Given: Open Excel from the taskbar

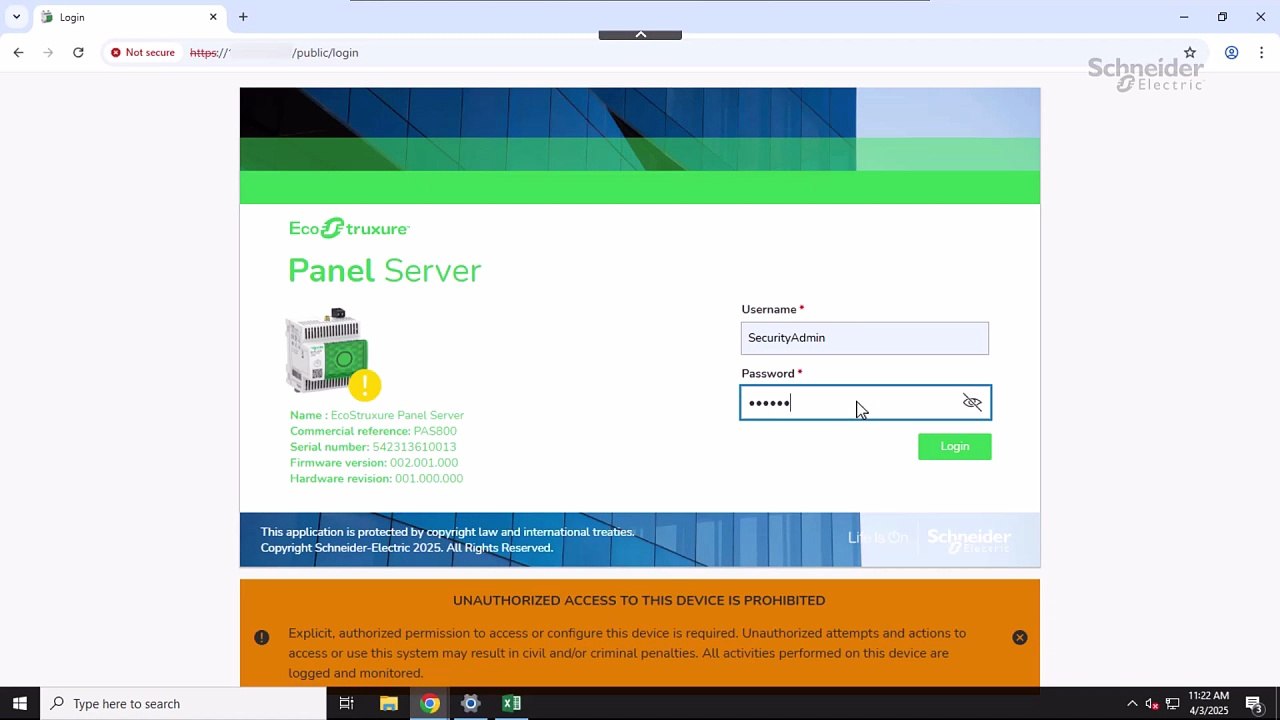Looking at the screenshot, I should [x=512, y=703].
